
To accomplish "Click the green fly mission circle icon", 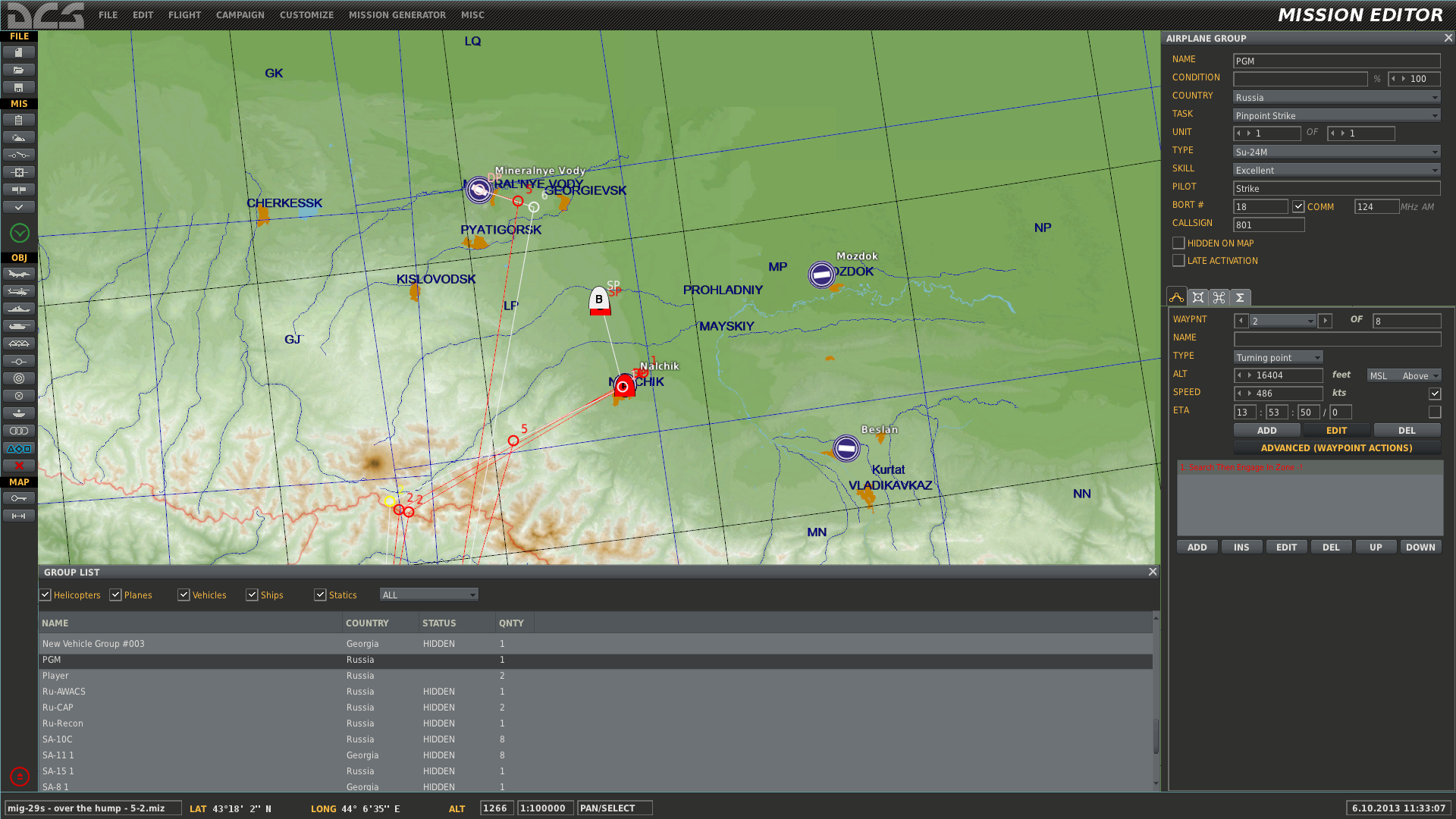I will [20, 233].
